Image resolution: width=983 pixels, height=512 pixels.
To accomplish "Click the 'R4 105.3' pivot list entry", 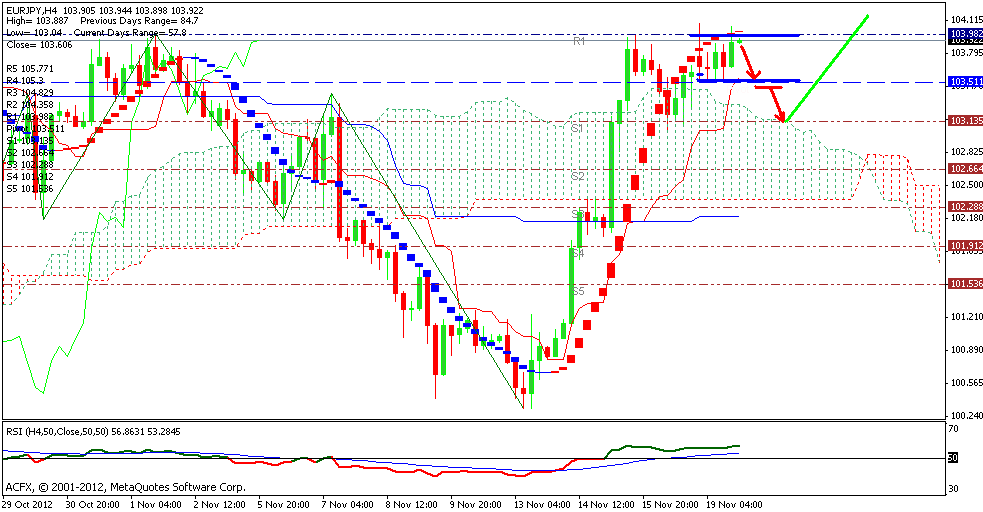I will pyautogui.click(x=24, y=81).
